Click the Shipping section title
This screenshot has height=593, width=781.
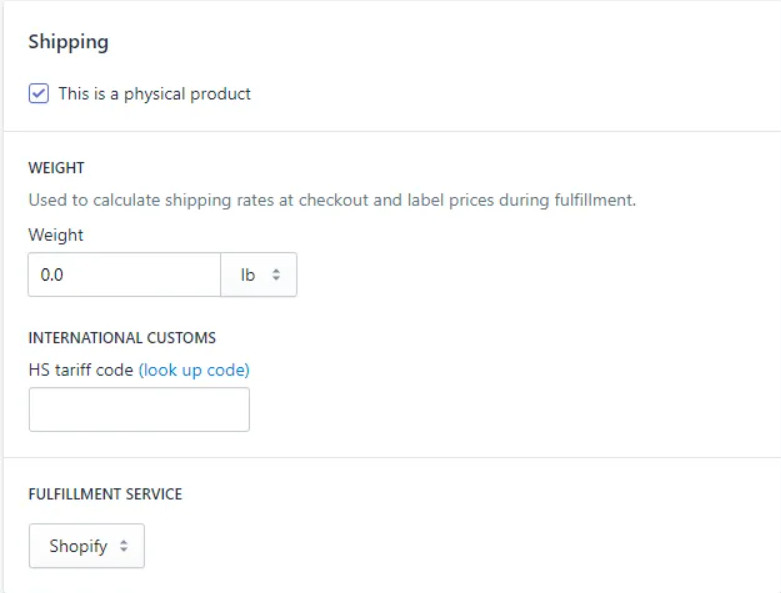(68, 42)
